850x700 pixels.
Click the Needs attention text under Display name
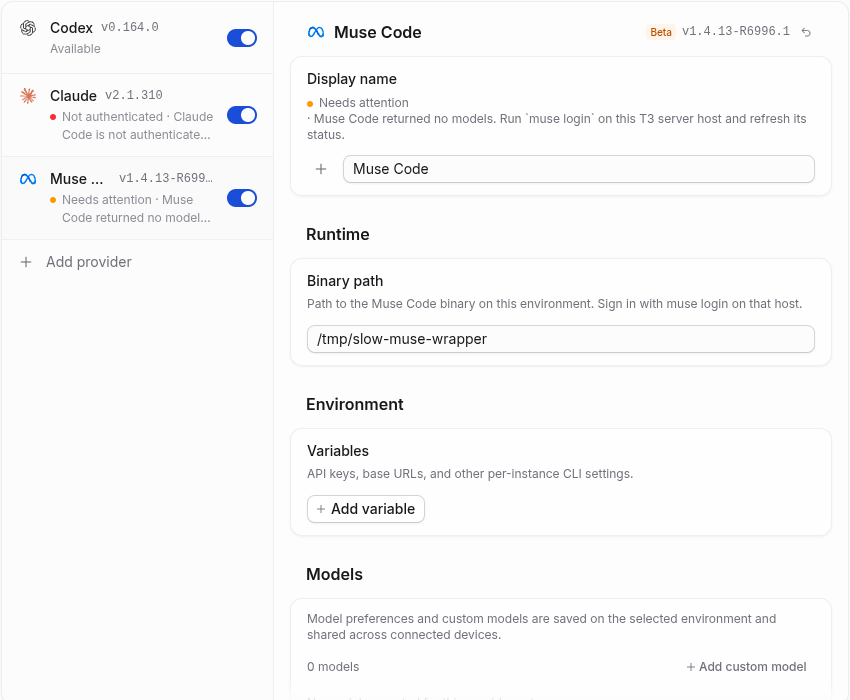pos(364,103)
